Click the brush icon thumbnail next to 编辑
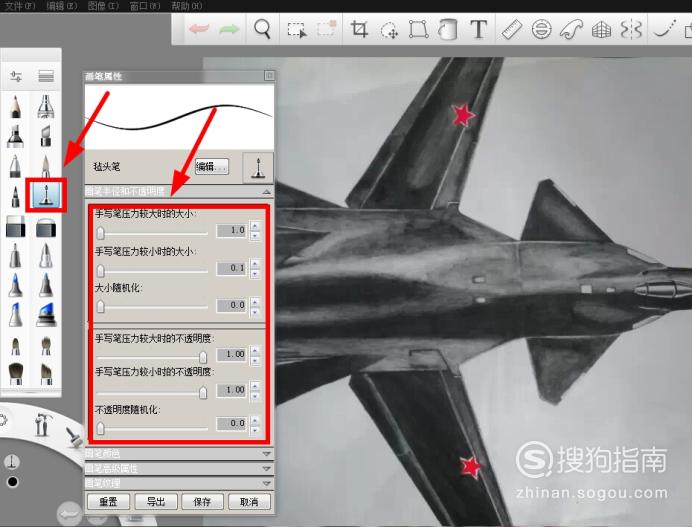Viewport: 692px width, 527px height. (258, 168)
